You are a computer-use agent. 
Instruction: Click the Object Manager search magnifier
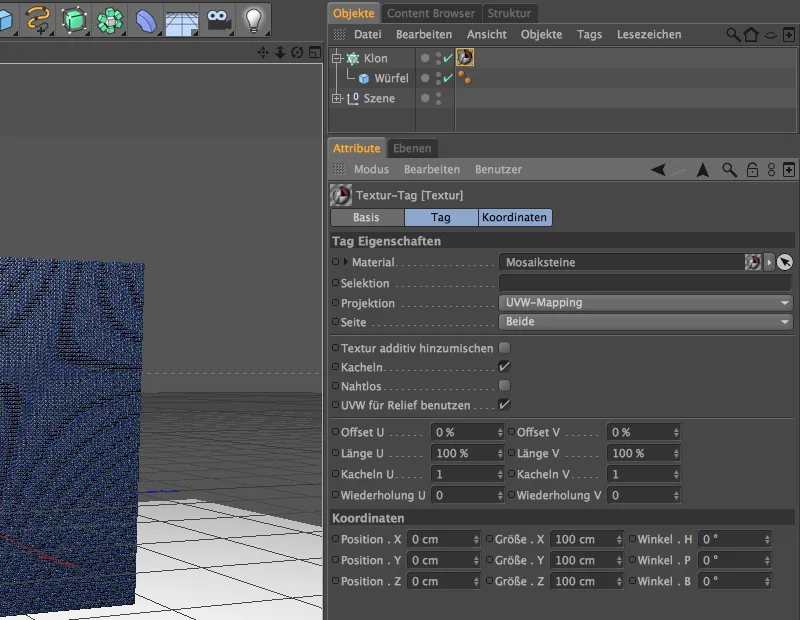pos(733,35)
